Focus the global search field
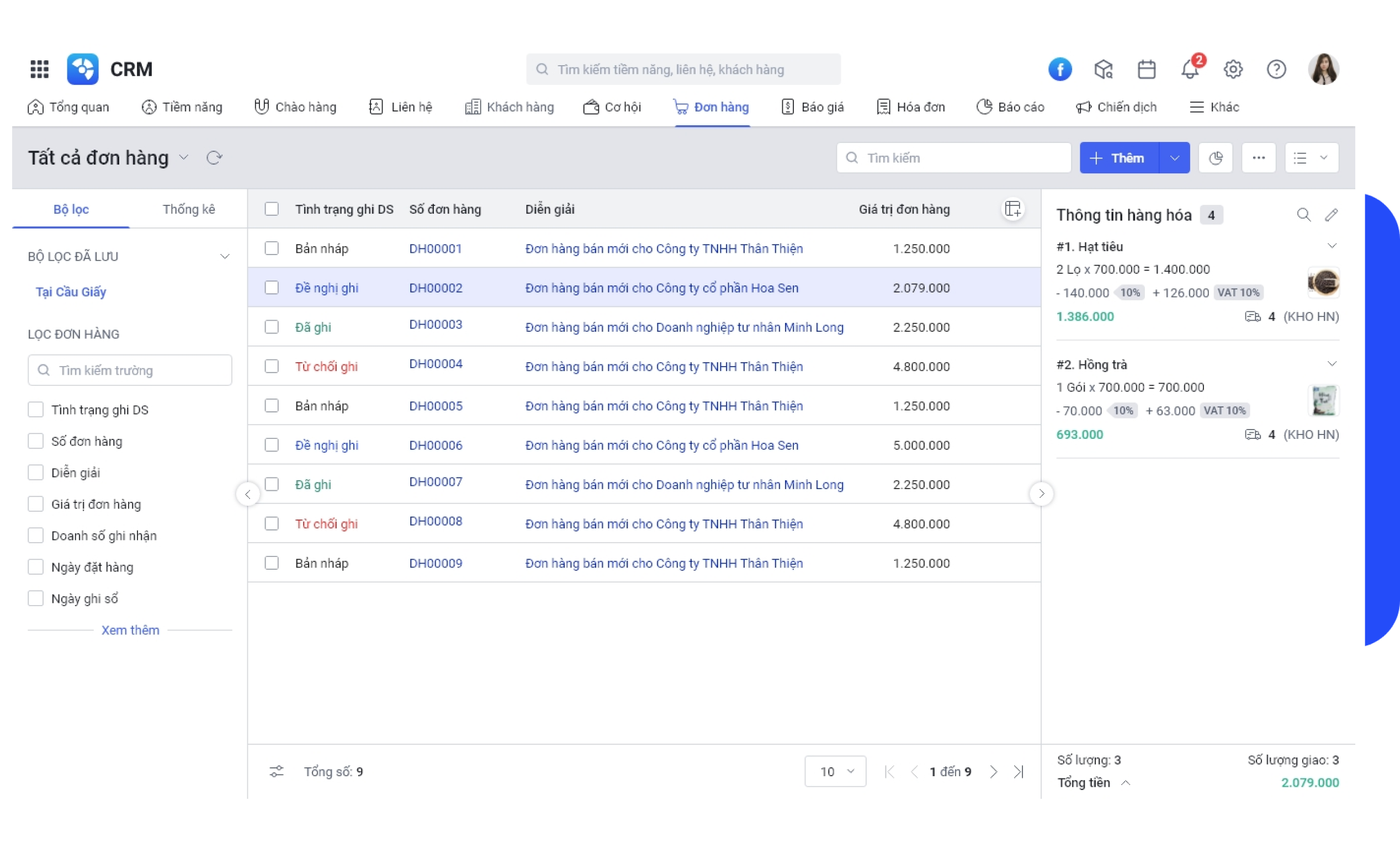The width and height of the screenshot is (1400, 843). click(683, 70)
